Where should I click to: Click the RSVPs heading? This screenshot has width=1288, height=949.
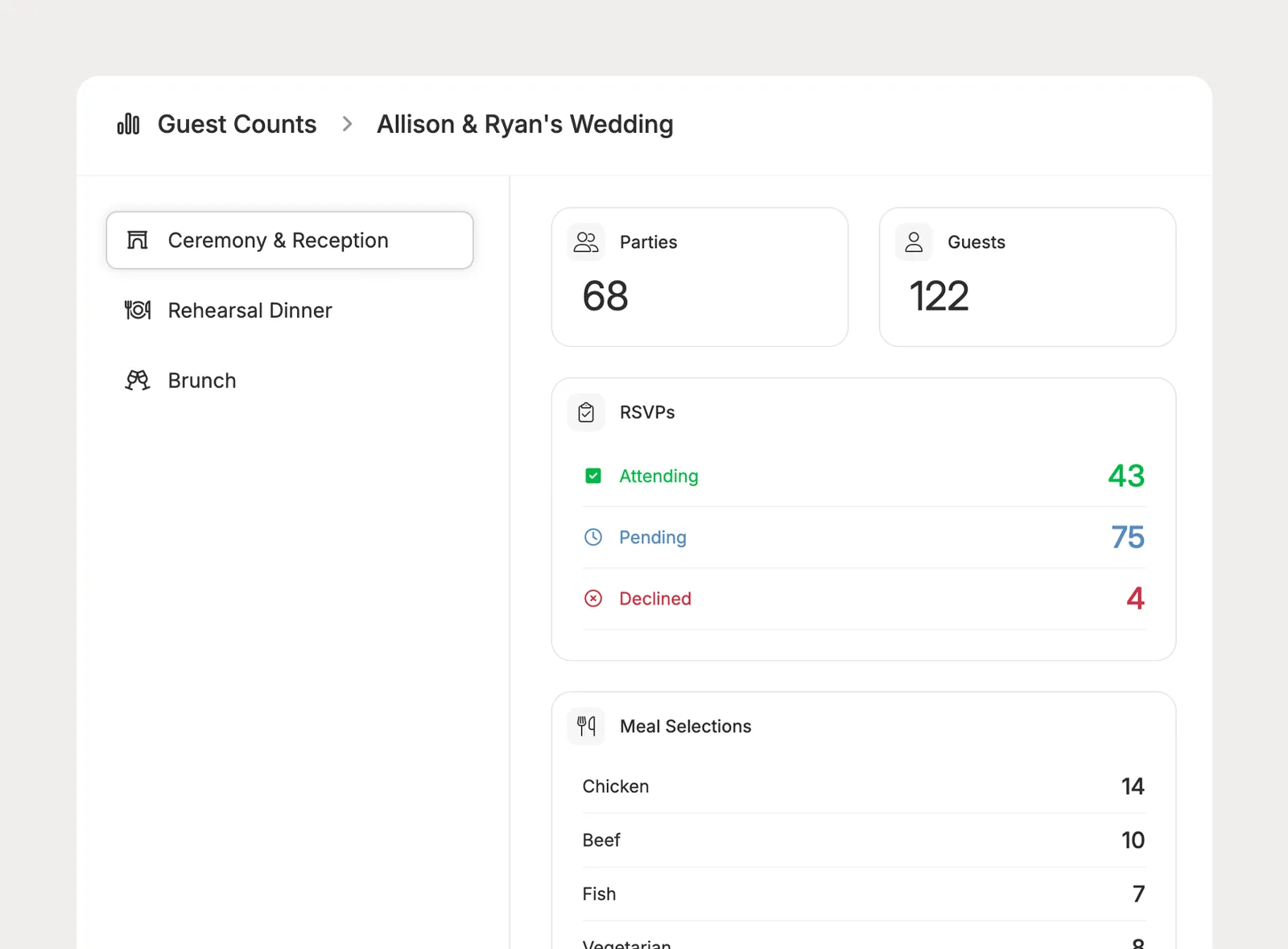647,412
